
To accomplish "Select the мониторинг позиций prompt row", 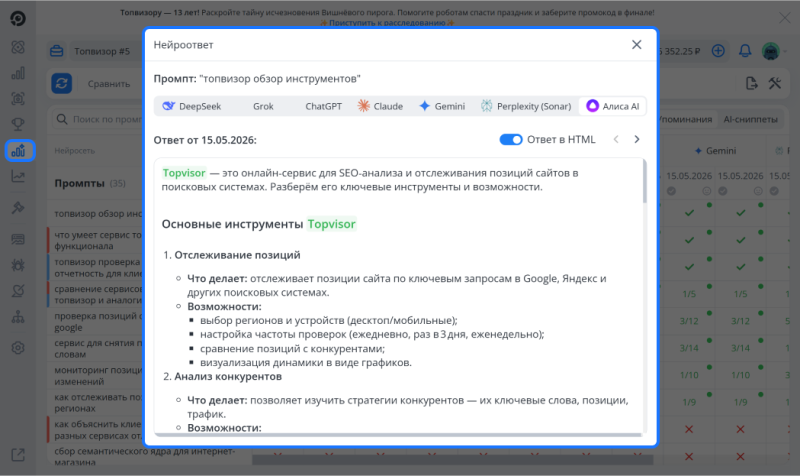I will [97, 375].
